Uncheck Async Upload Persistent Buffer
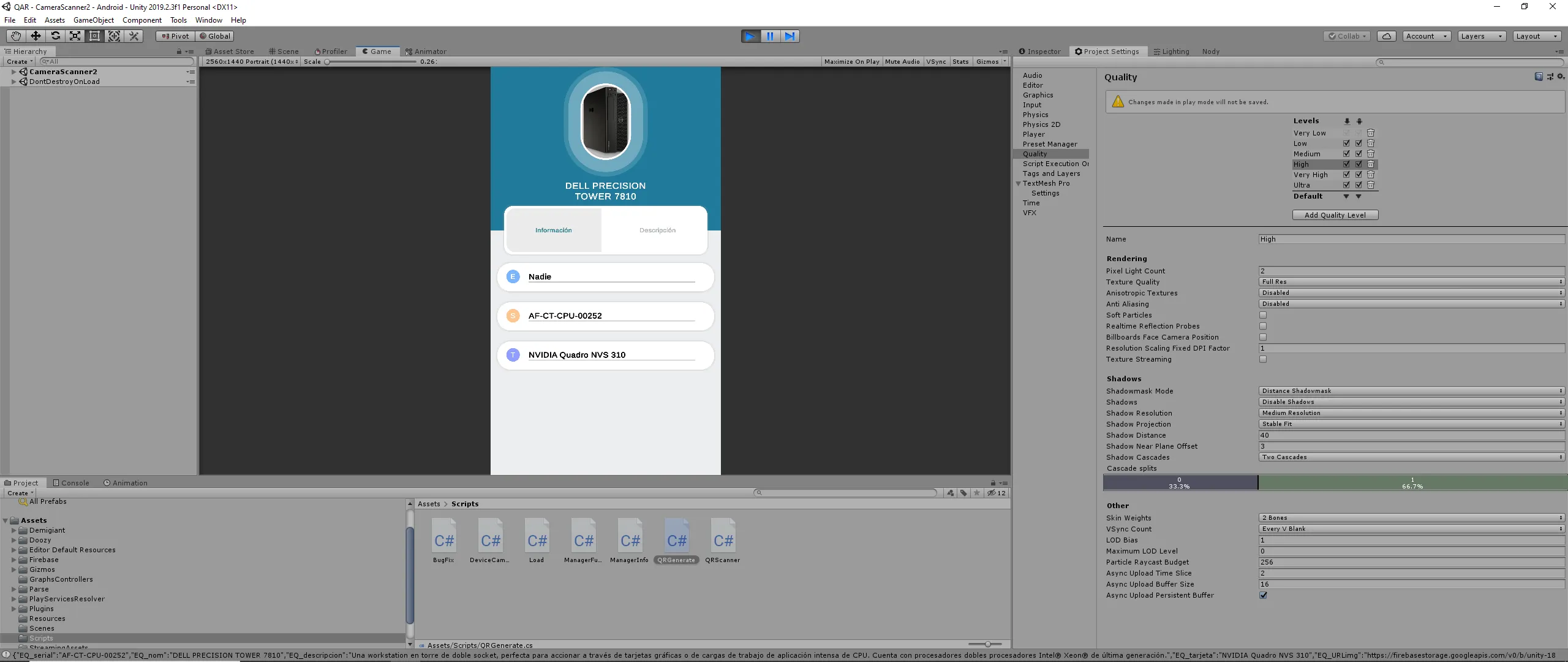The width and height of the screenshot is (1568, 662). point(1263,595)
